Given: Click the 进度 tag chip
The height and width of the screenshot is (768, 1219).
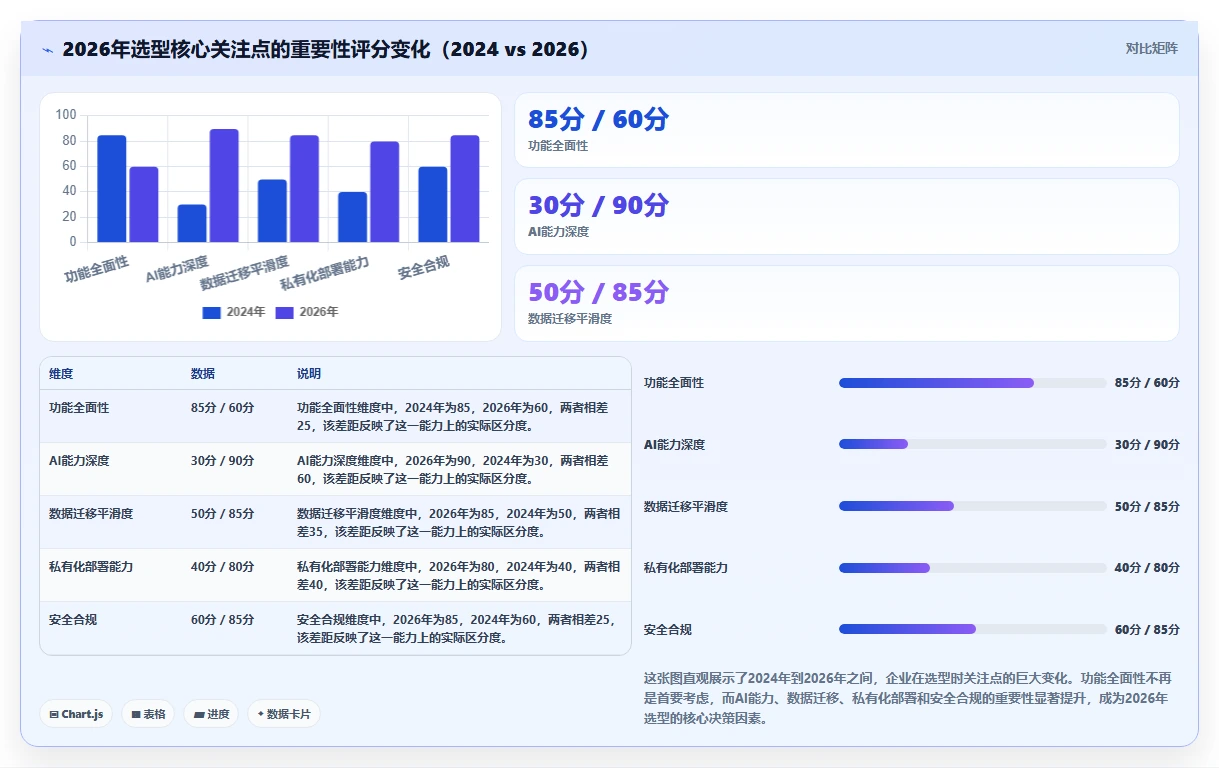Looking at the screenshot, I should [211, 714].
